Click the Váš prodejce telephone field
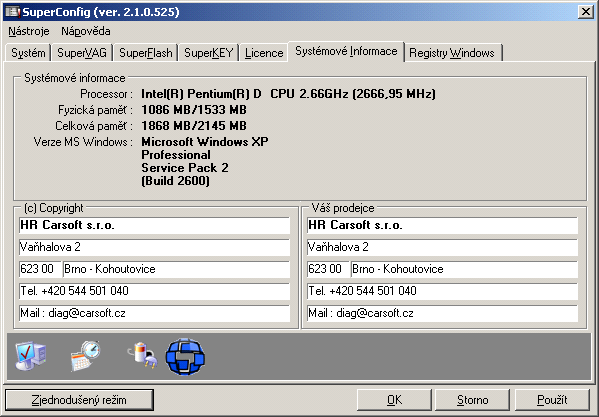 [x=442, y=291]
